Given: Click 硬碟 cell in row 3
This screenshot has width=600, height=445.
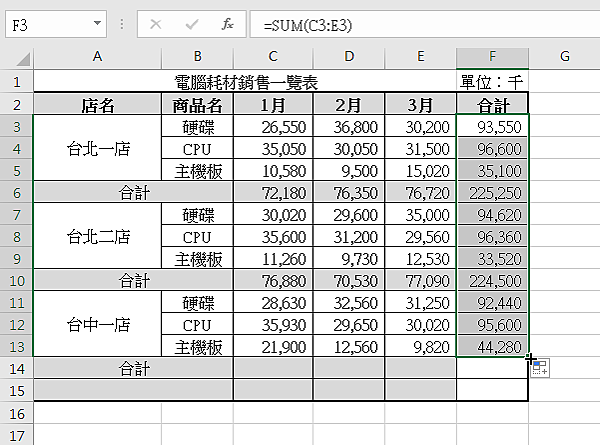Looking at the screenshot, I should pos(197,126).
